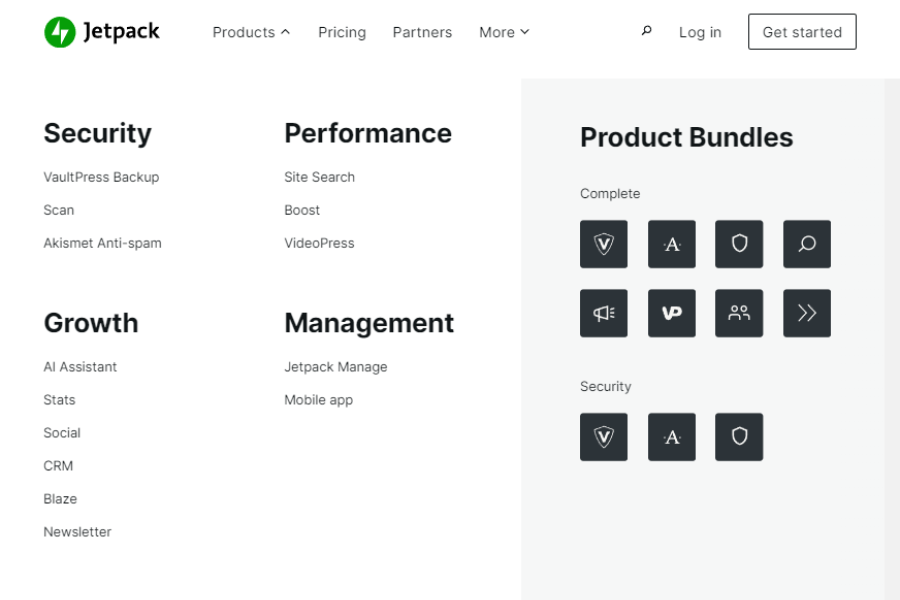Select the Log in option
Image resolution: width=900 pixels, height=600 pixels.
click(x=700, y=32)
